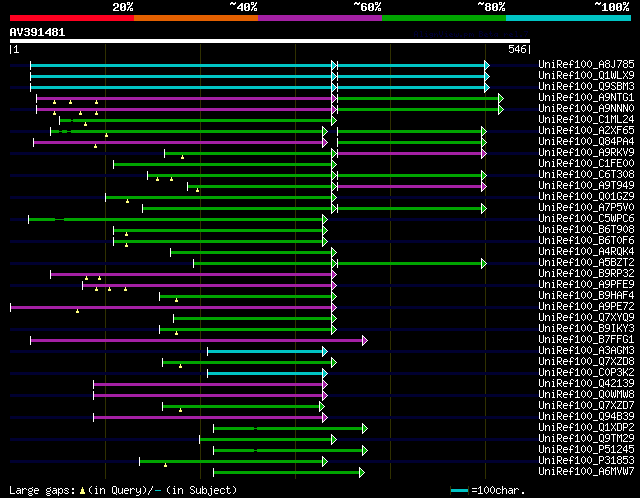This screenshot has height=498, width=640.
Task: Click the orange ~40% identity legend segment
Action: (196, 18)
